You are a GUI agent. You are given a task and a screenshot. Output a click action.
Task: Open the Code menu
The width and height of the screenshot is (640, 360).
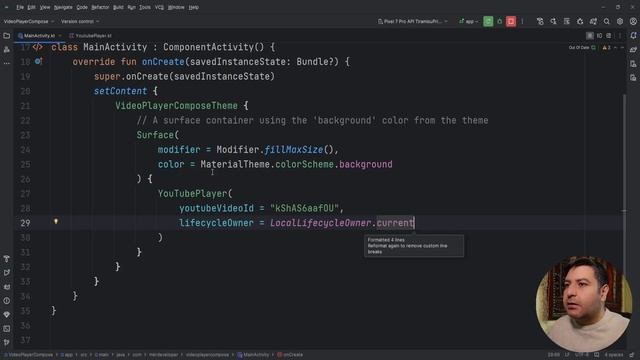pos(82,7)
